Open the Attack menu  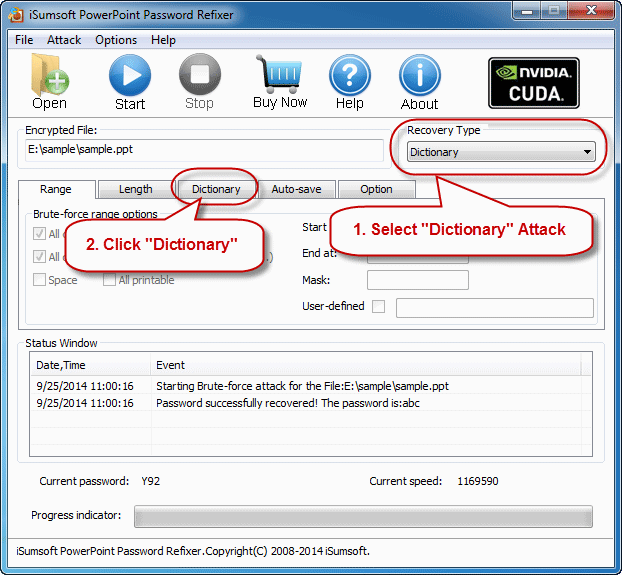point(64,40)
